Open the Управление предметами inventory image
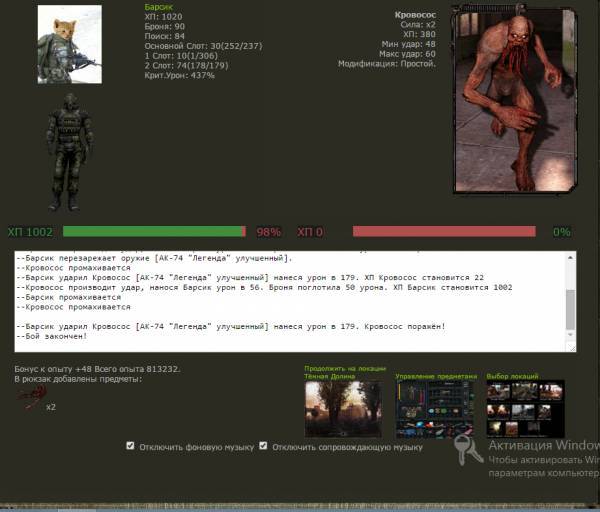The width and height of the screenshot is (600, 512). click(x=434, y=409)
